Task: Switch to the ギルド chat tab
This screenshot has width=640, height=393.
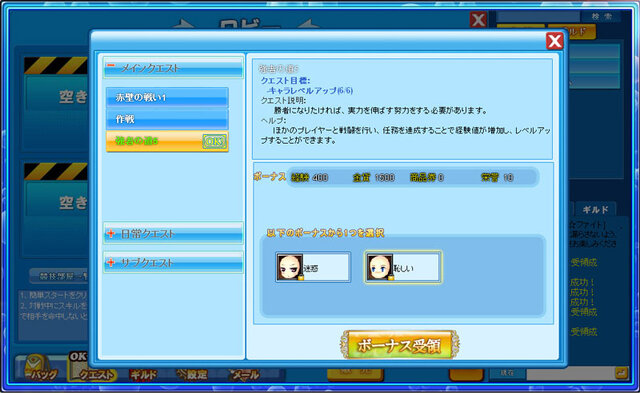Action: coord(595,210)
